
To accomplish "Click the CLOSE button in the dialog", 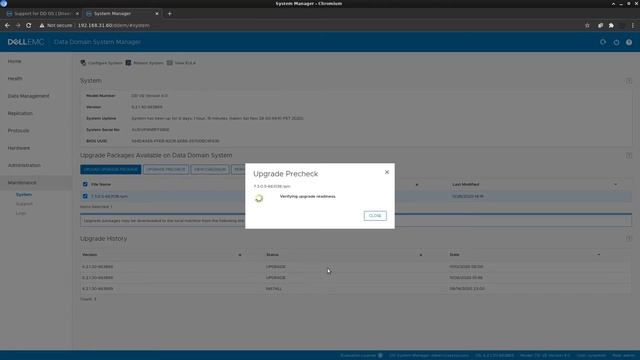I will pyautogui.click(x=375, y=216).
